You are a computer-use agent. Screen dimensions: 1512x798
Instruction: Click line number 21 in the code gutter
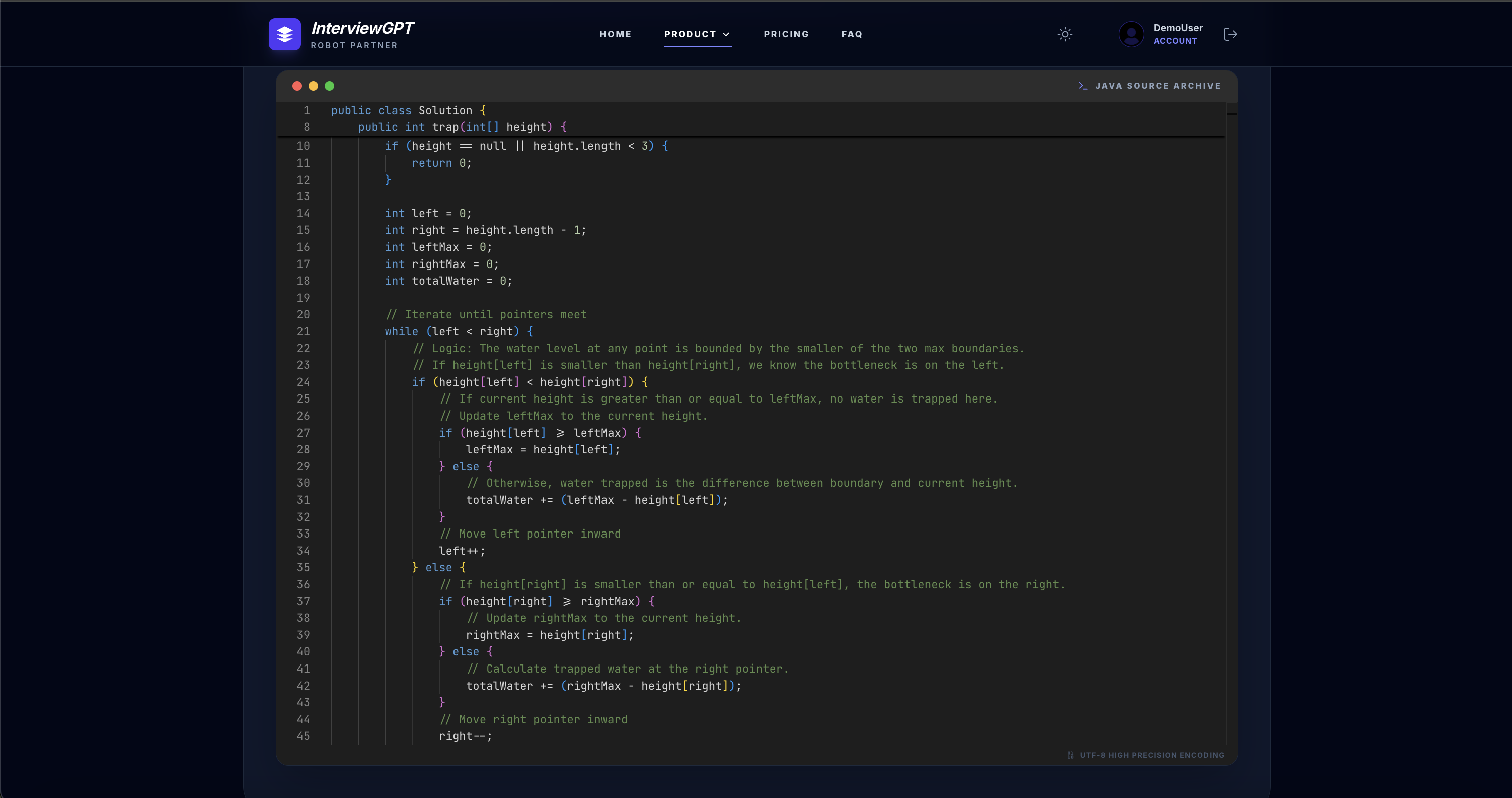tap(304, 331)
